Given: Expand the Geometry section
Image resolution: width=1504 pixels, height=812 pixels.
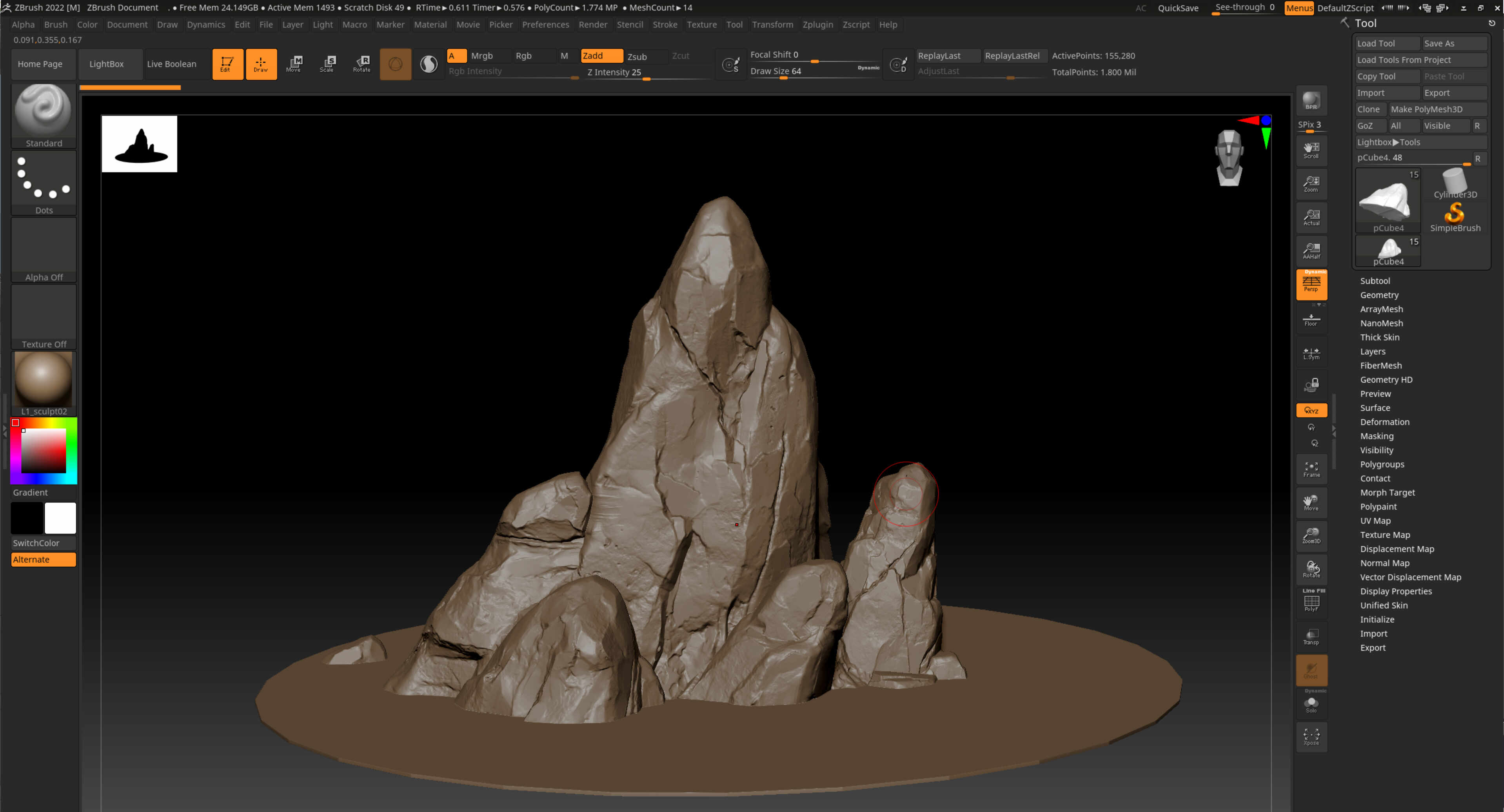Looking at the screenshot, I should click(x=1380, y=295).
